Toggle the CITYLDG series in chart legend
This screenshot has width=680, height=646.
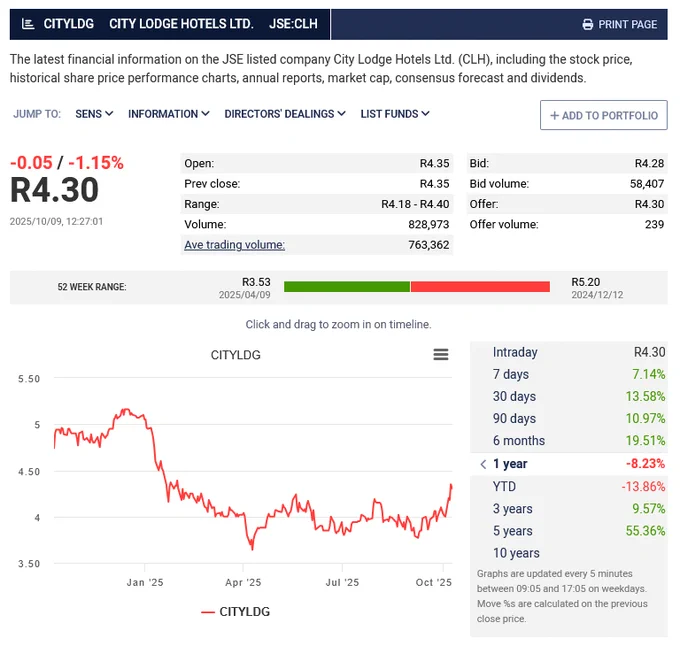pyautogui.click(x=235, y=612)
